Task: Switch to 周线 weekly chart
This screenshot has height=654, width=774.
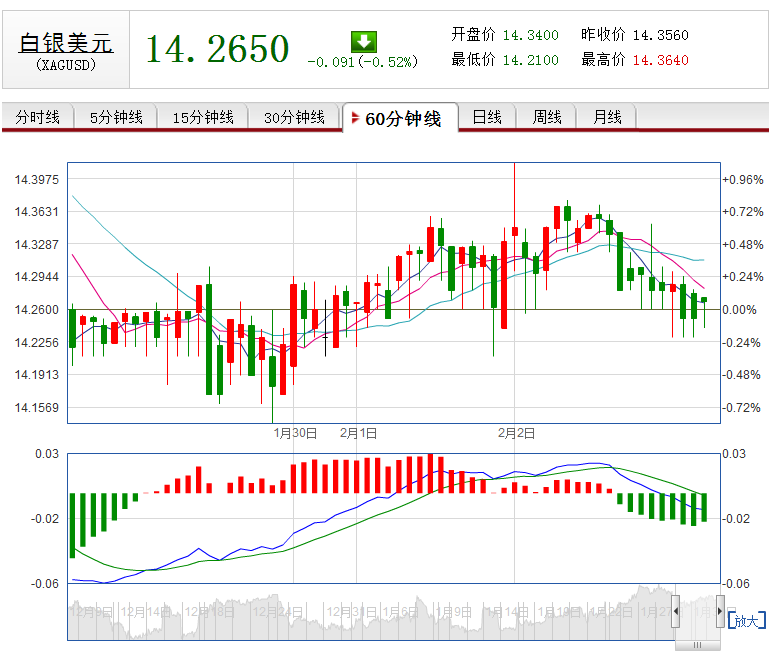Action: [x=547, y=118]
